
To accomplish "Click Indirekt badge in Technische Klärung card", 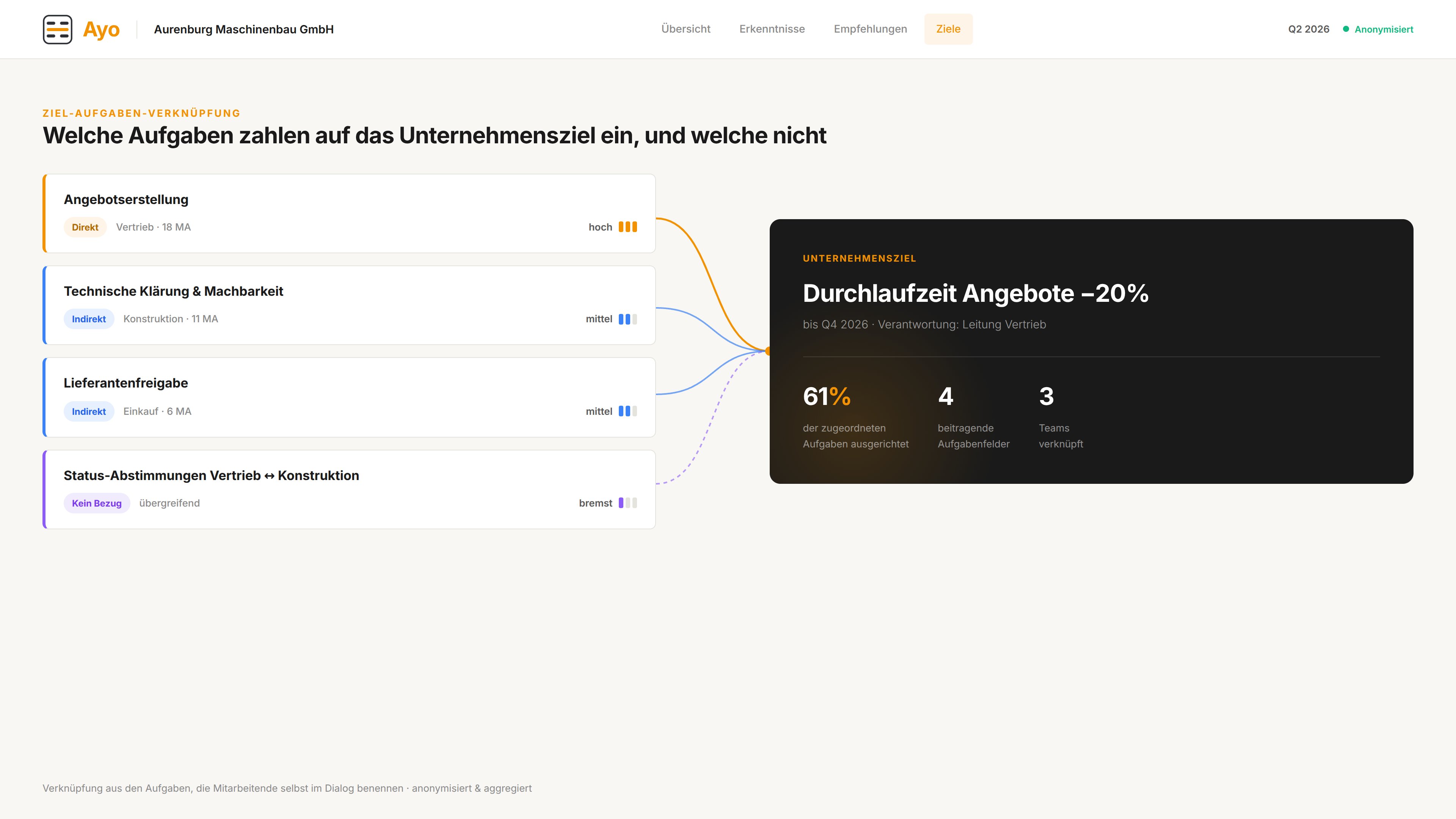I will [x=89, y=319].
